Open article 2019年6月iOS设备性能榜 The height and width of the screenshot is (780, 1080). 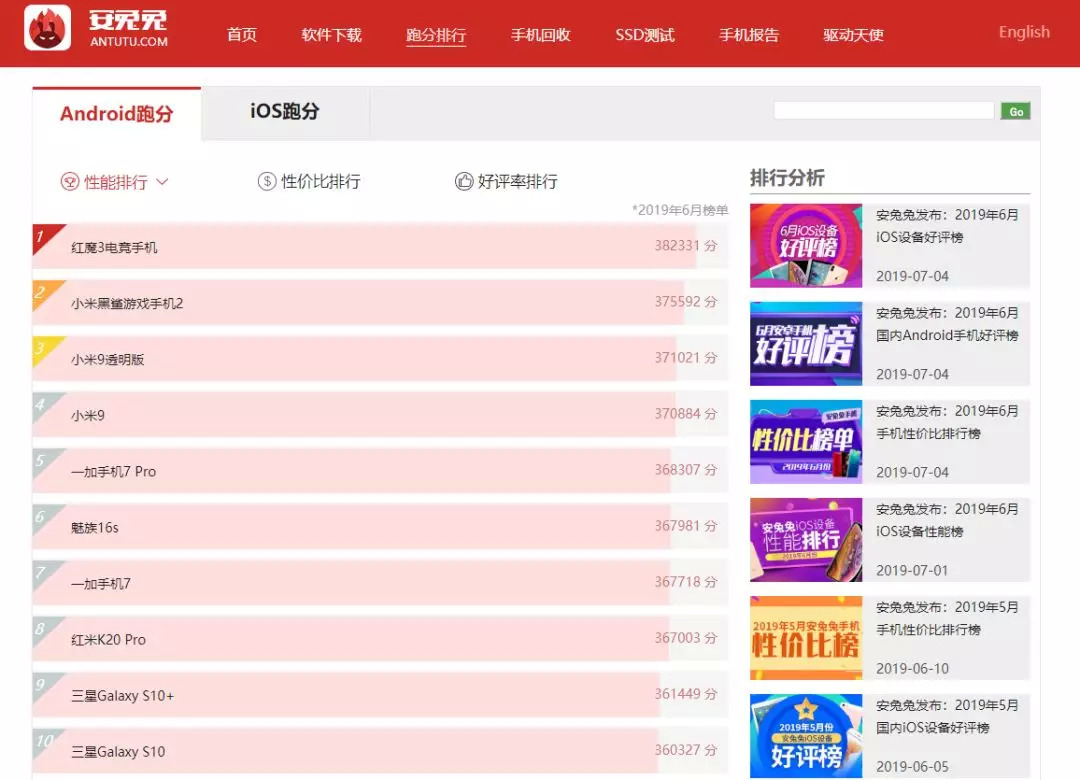947,520
